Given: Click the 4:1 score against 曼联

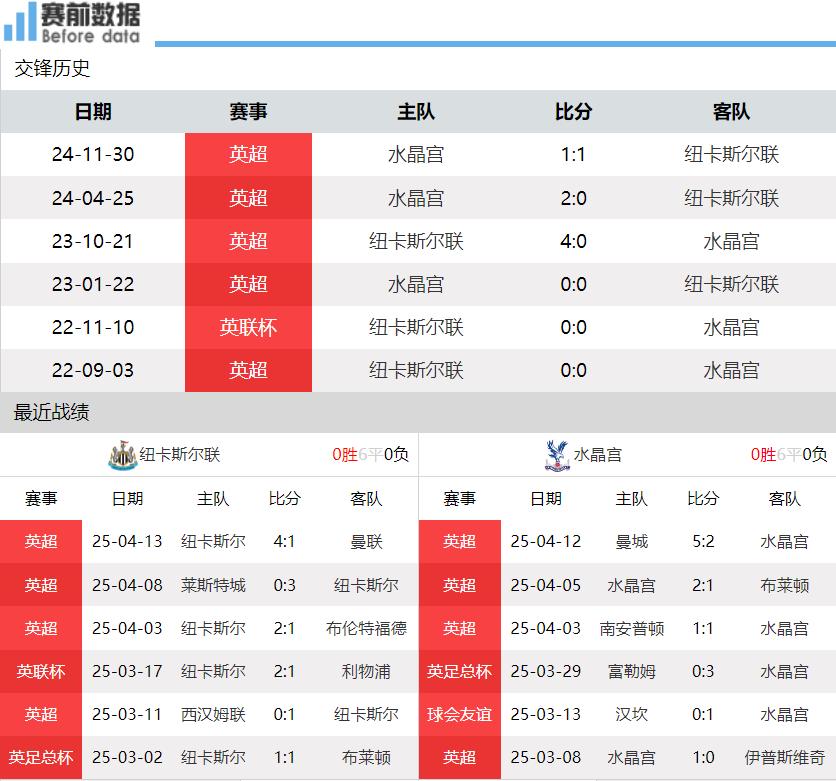Looking at the screenshot, I should (x=284, y=542).
